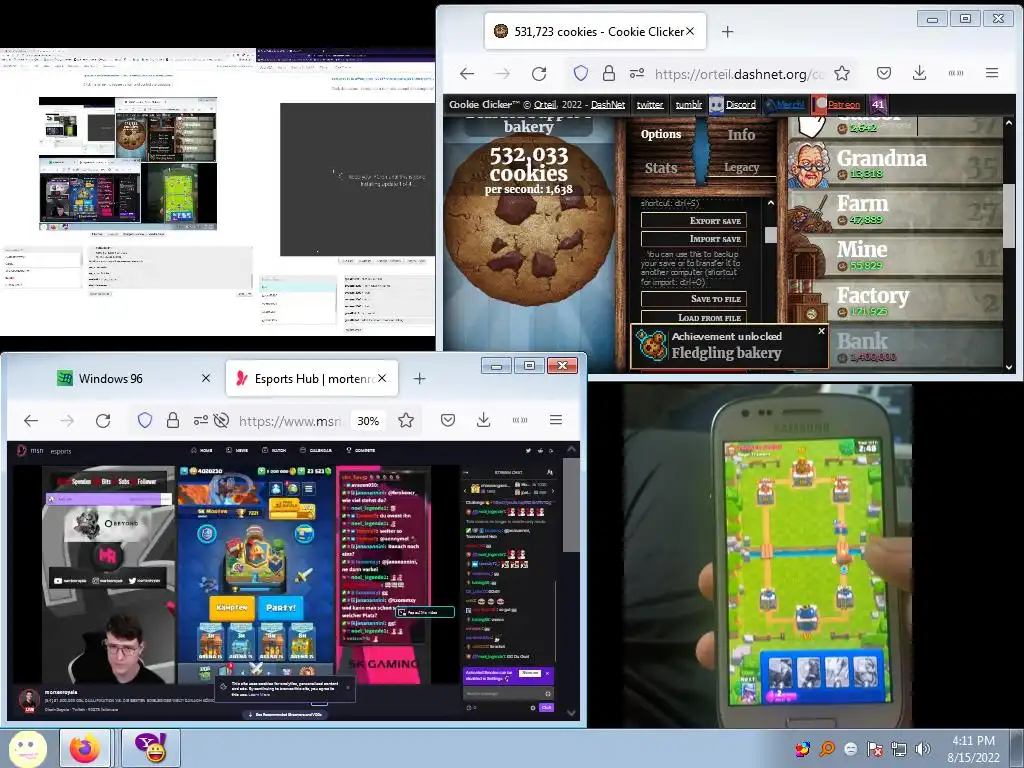Open Legacy menu in Cookie Clicker
1024x768 pixels.
pos(741,168)
